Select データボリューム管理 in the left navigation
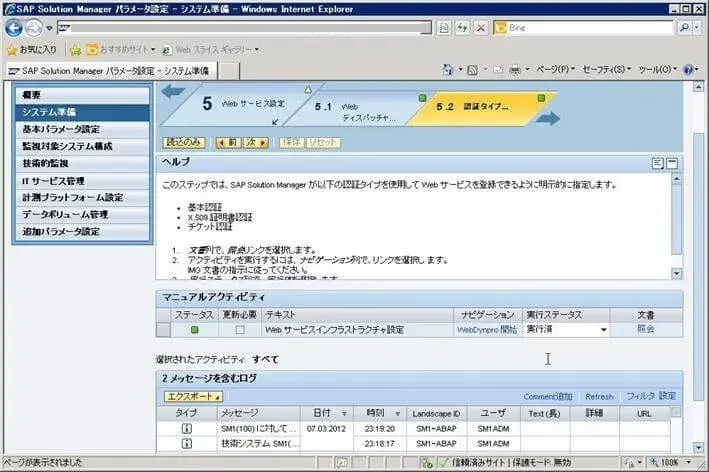 click(82, 214)
